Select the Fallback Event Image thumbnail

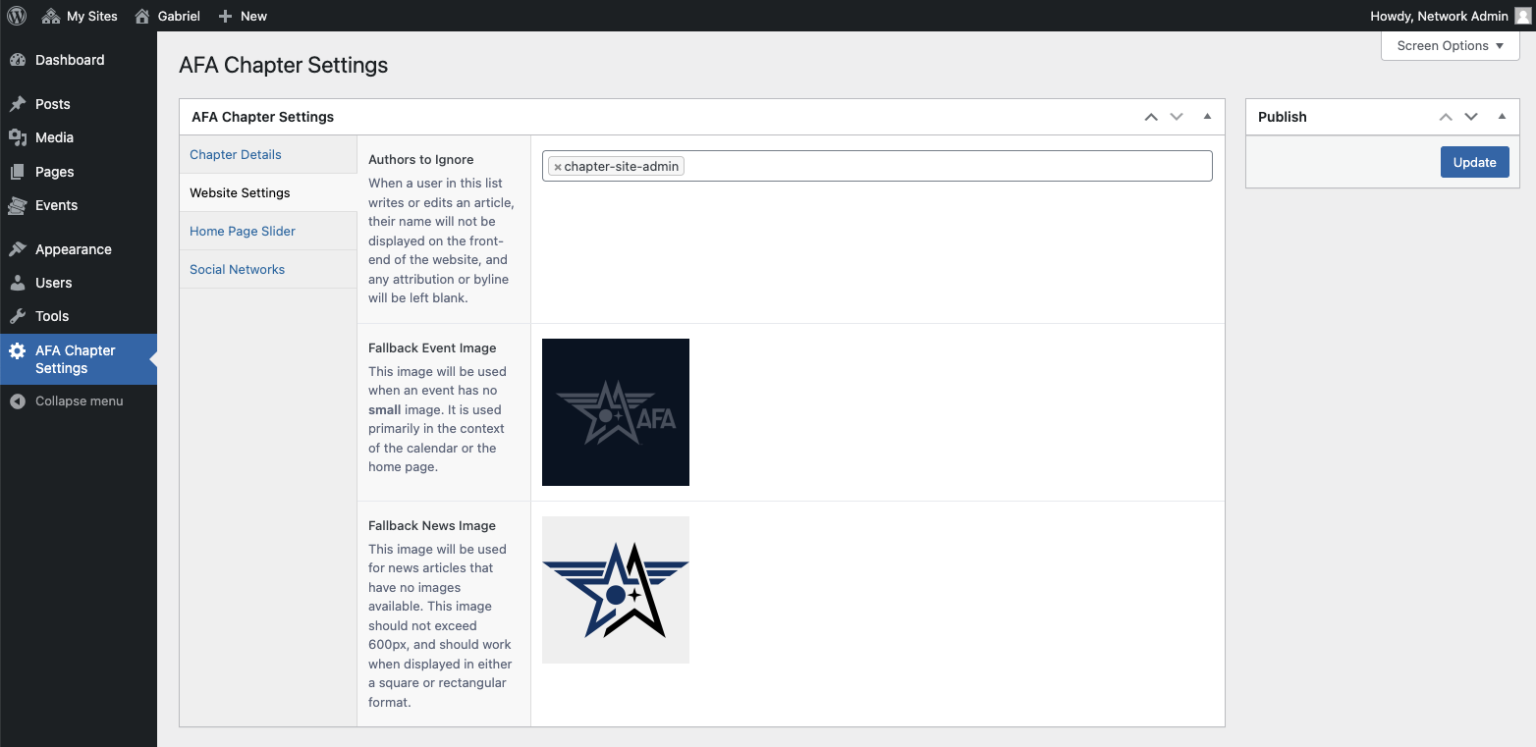(615, 412)
